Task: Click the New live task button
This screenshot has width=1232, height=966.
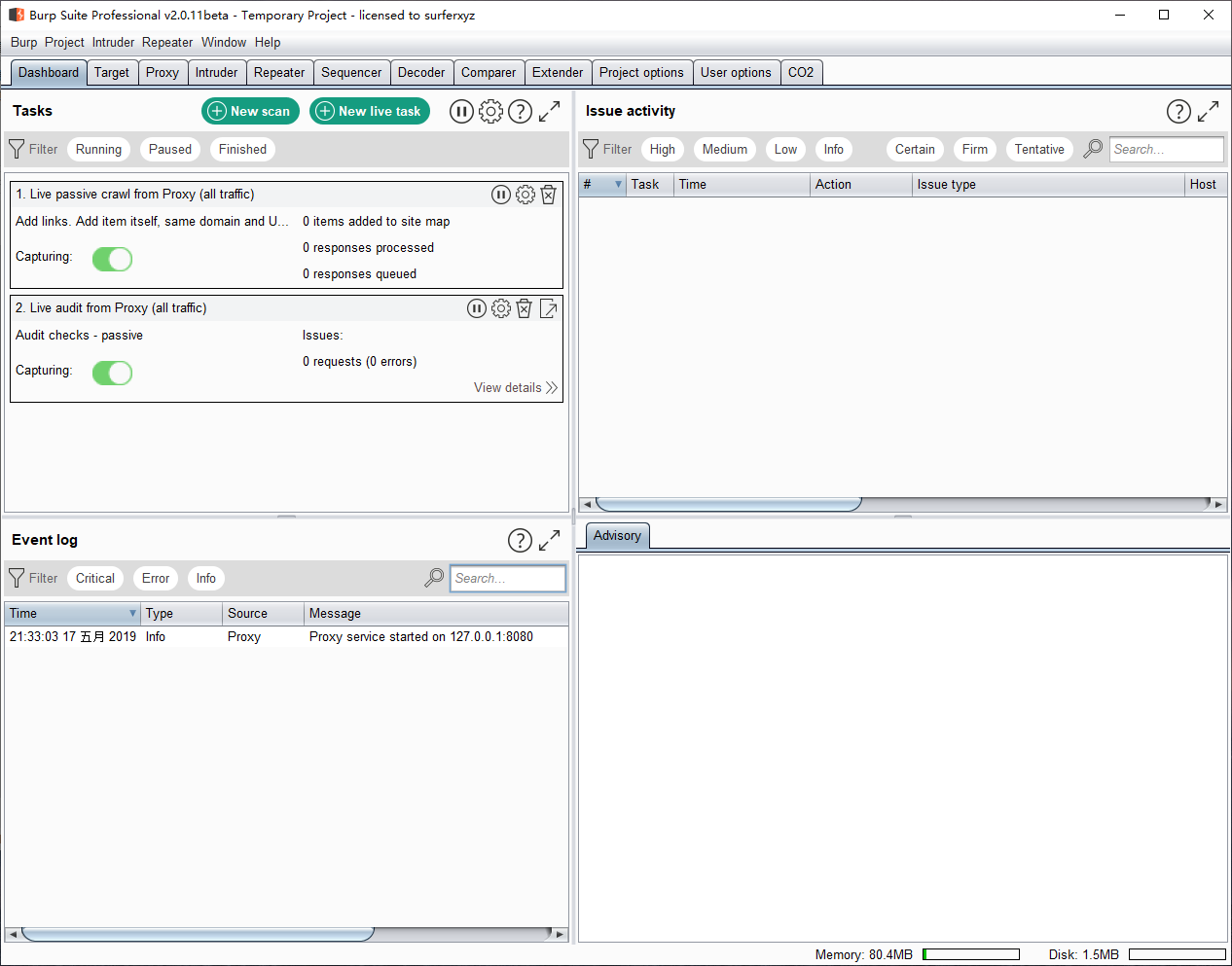Action: [x=369, y=111]
